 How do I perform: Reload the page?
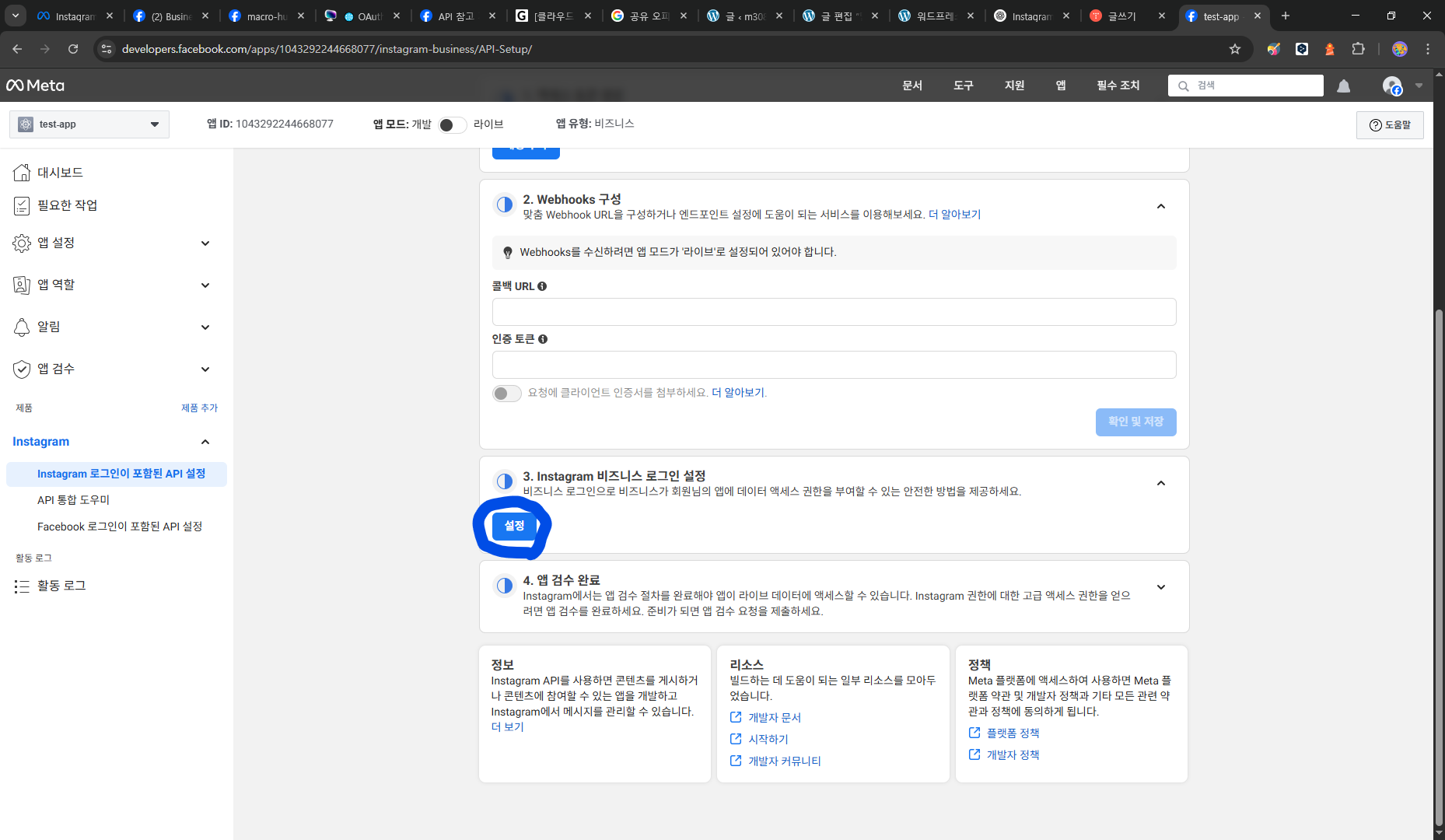[x=73, y=49]
